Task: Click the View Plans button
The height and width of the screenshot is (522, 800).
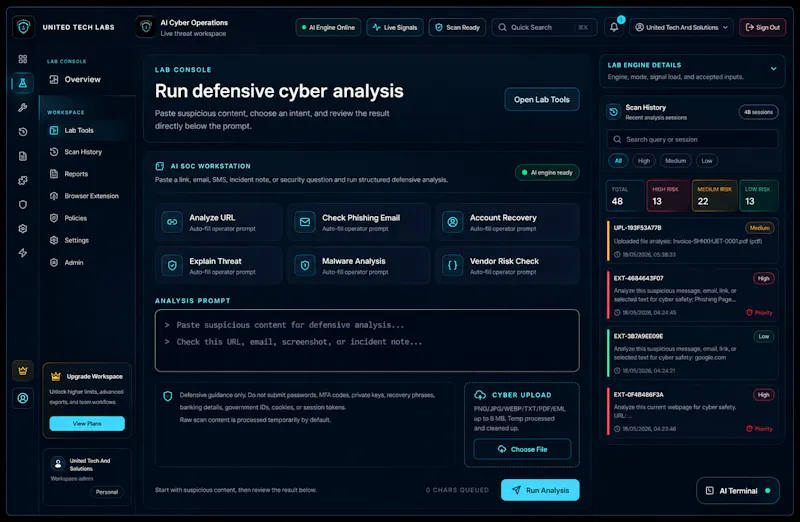Action: click(87, 424)
